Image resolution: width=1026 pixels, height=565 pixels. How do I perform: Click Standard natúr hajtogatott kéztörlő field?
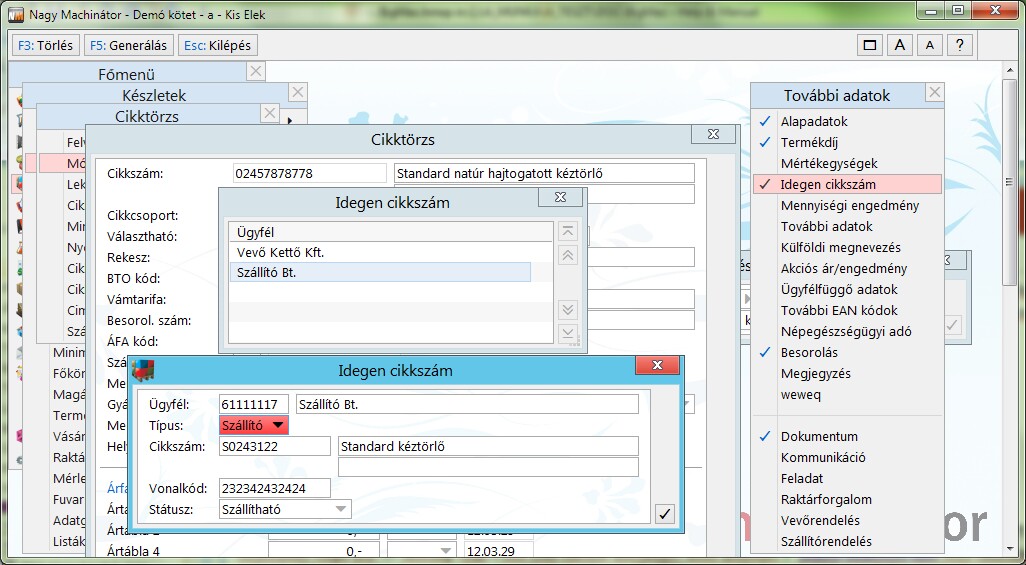pyautogui.click(x=544, y=173)
